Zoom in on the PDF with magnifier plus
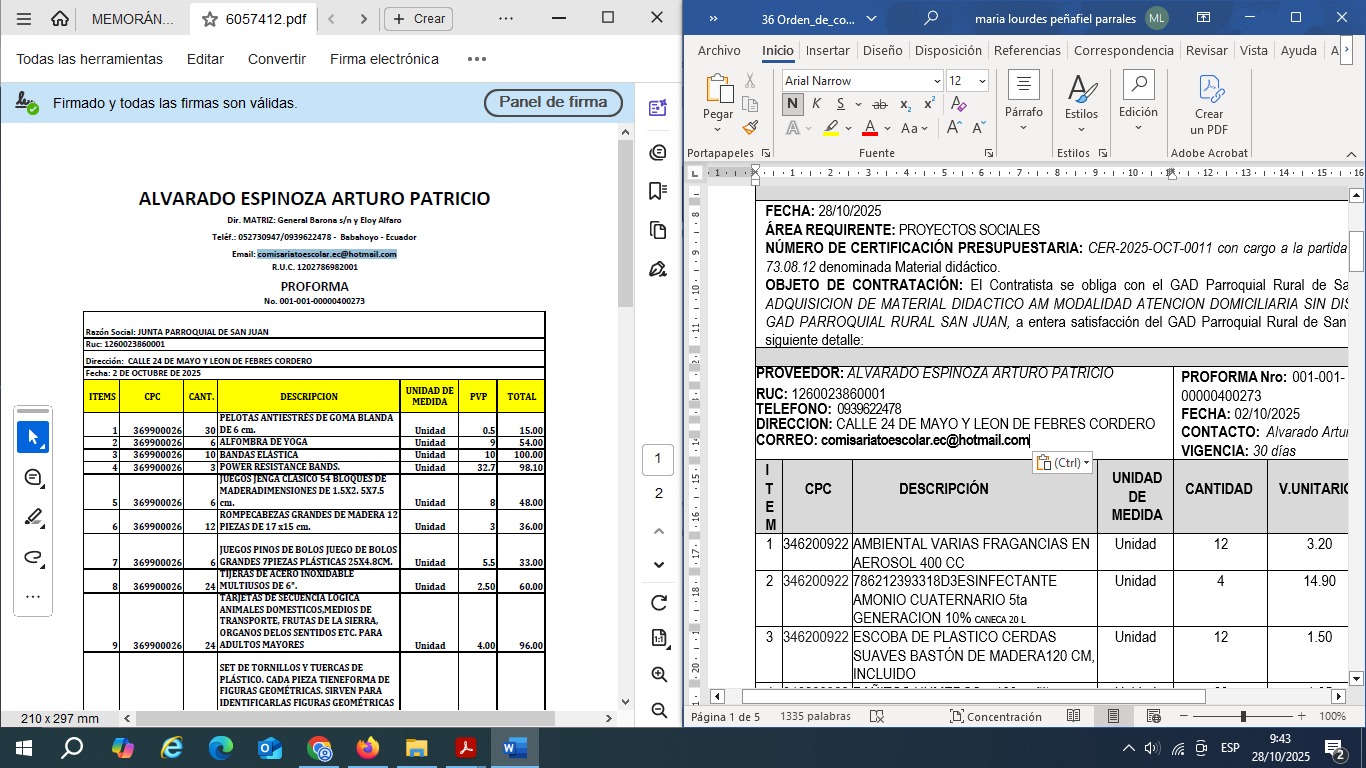This screenshot has width=1366, height=768. click(x=658, y=675)
